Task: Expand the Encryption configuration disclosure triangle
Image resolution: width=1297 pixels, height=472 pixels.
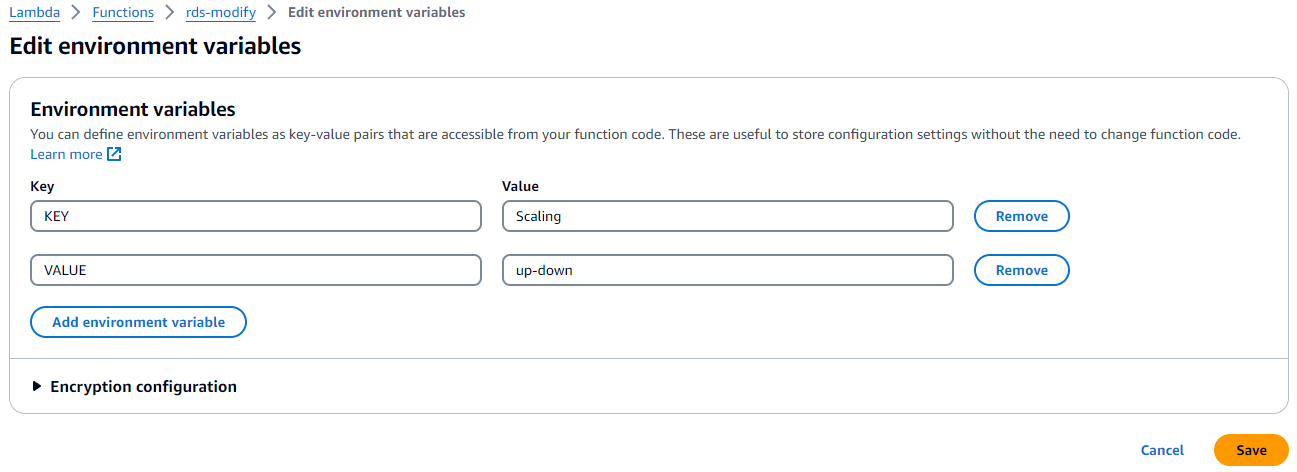Action: 37,386
